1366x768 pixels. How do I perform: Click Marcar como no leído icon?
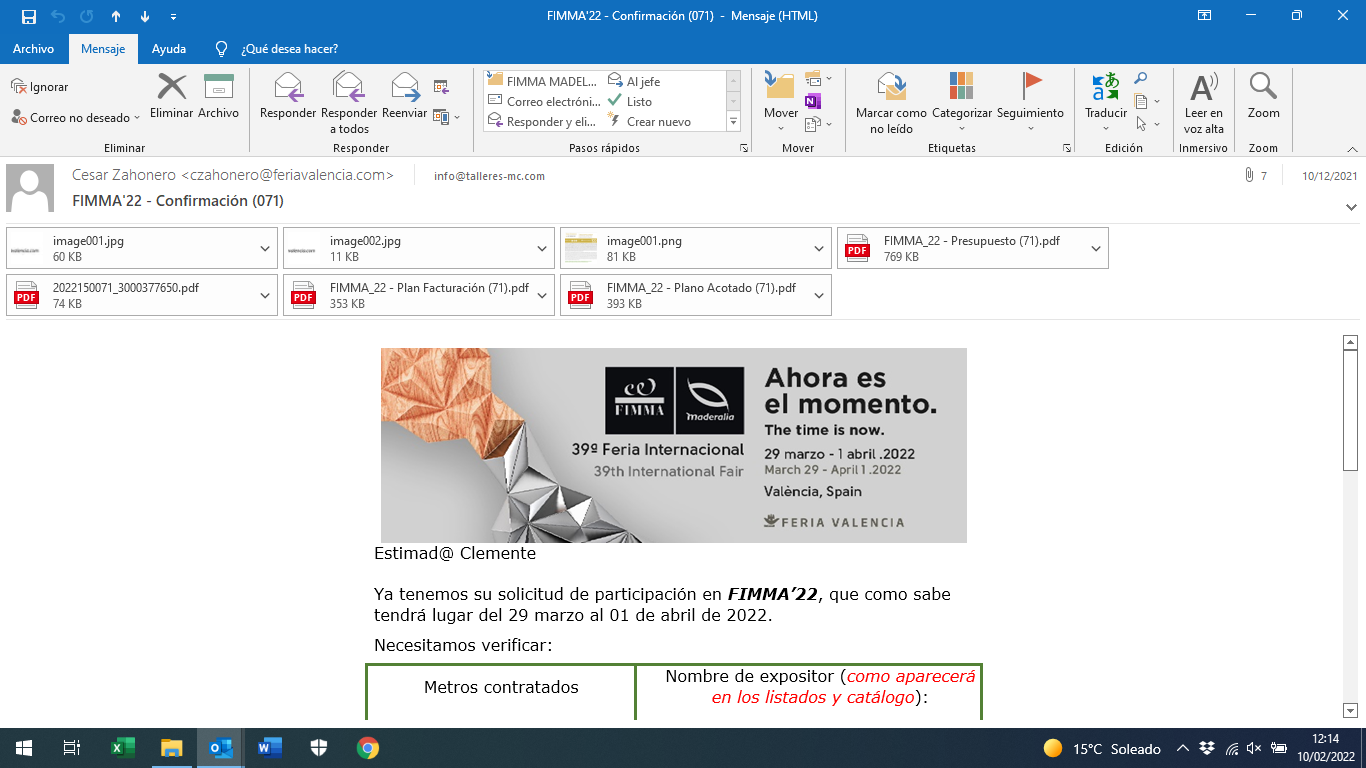(x=891, y=87)
